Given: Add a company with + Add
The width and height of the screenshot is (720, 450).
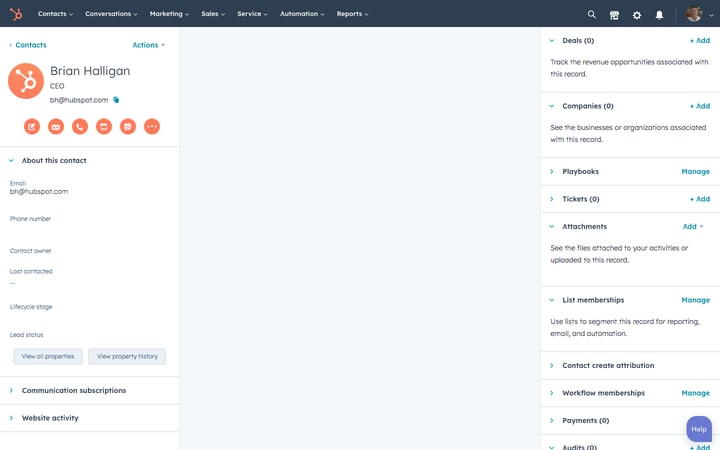Looking at the screenshot, I should tap(700, 106).
